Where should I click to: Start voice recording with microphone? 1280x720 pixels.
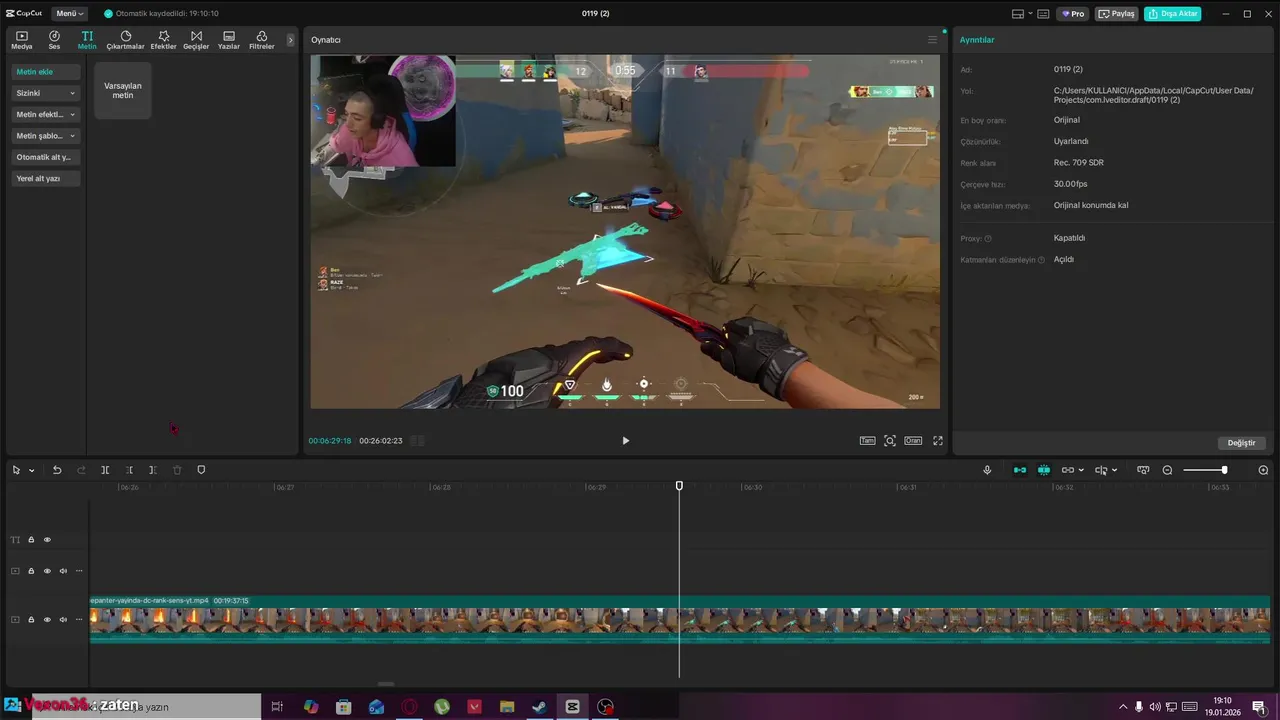(x=987, y=470)
